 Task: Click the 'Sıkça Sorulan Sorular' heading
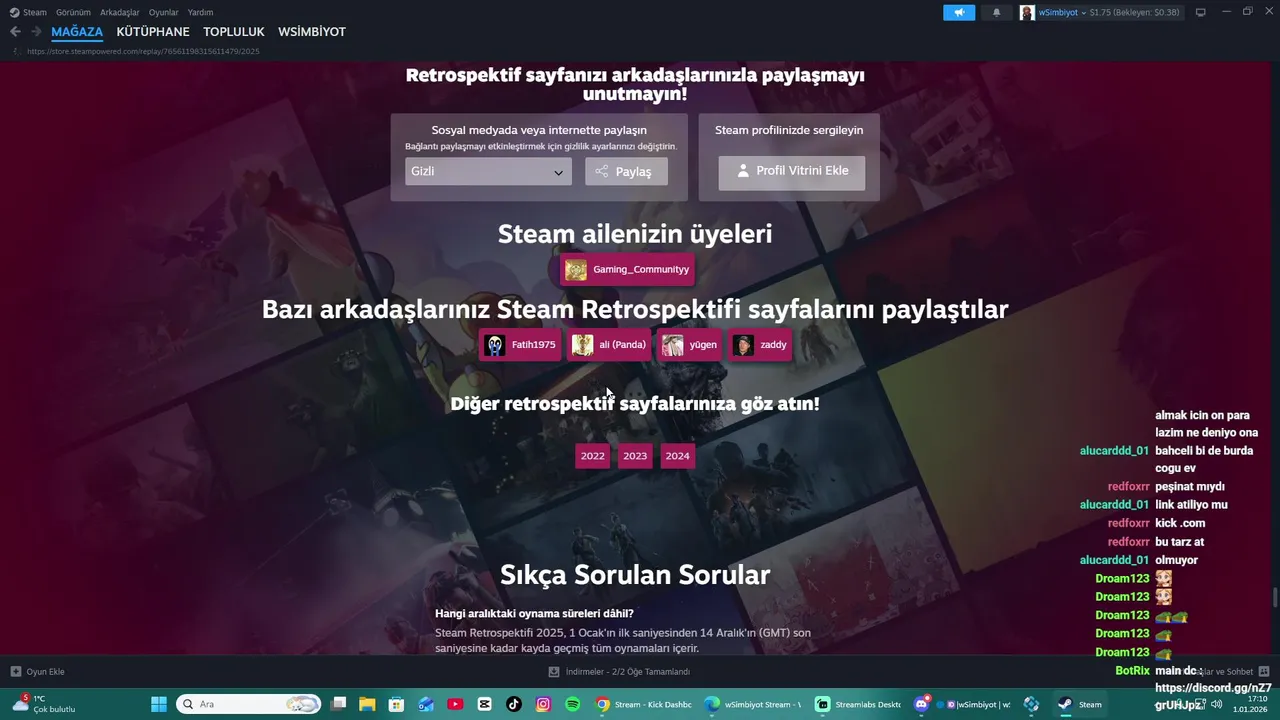635,575
